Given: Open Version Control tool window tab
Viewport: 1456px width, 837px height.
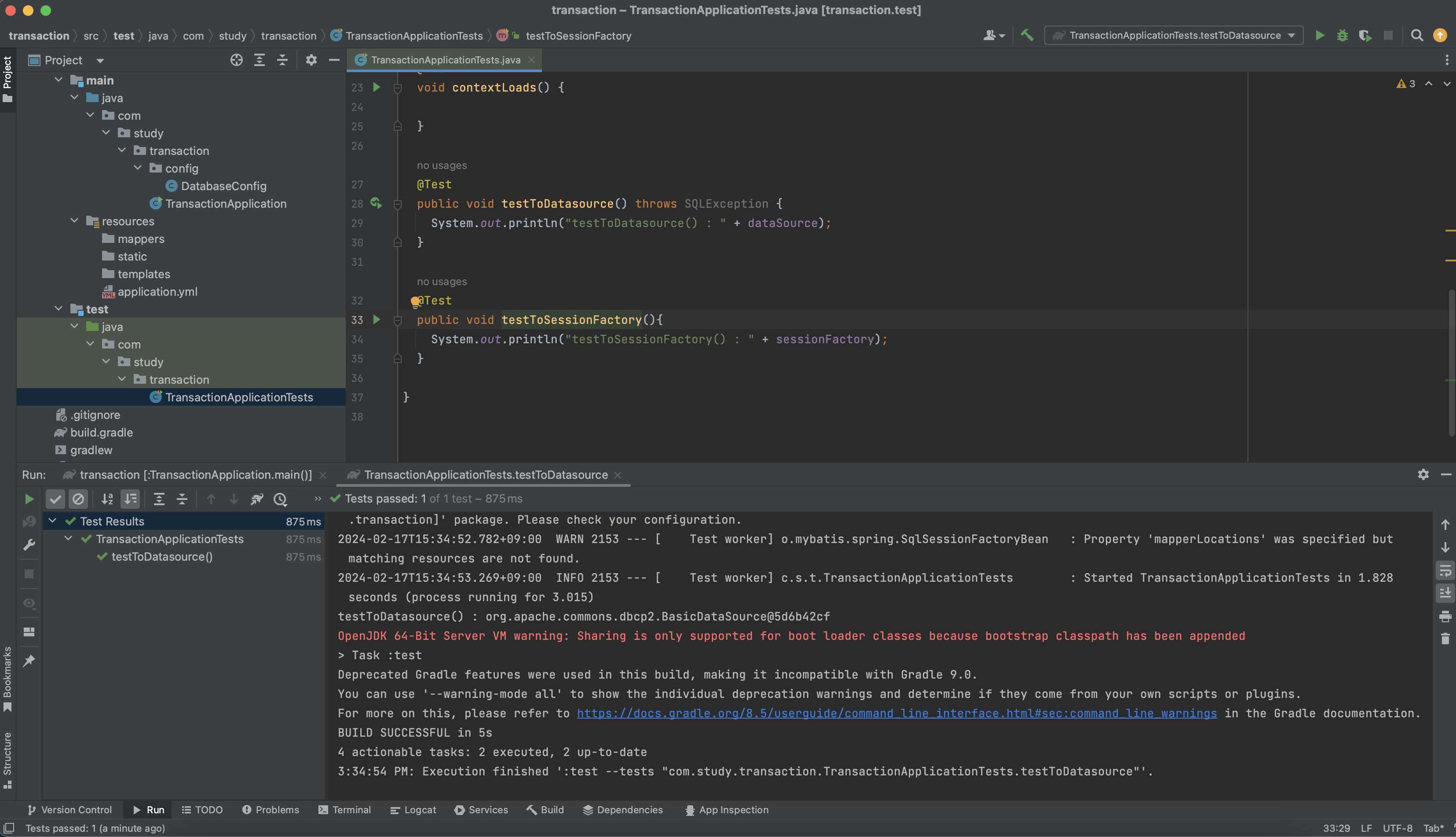Looking at the screenshot, I should pyautogui.click(x=70, y=809).
